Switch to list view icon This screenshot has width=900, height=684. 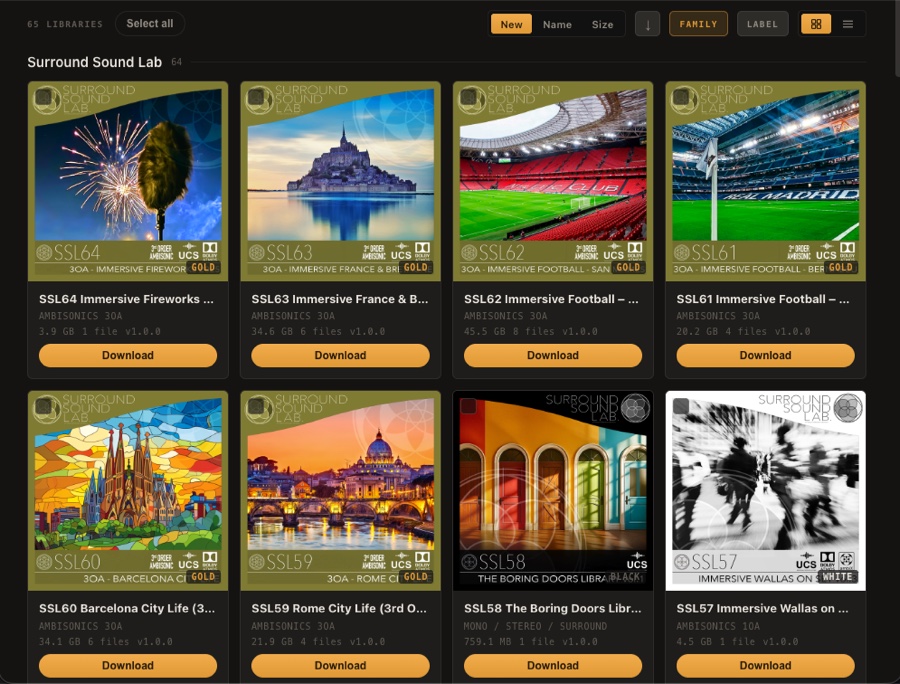point(848,24)
